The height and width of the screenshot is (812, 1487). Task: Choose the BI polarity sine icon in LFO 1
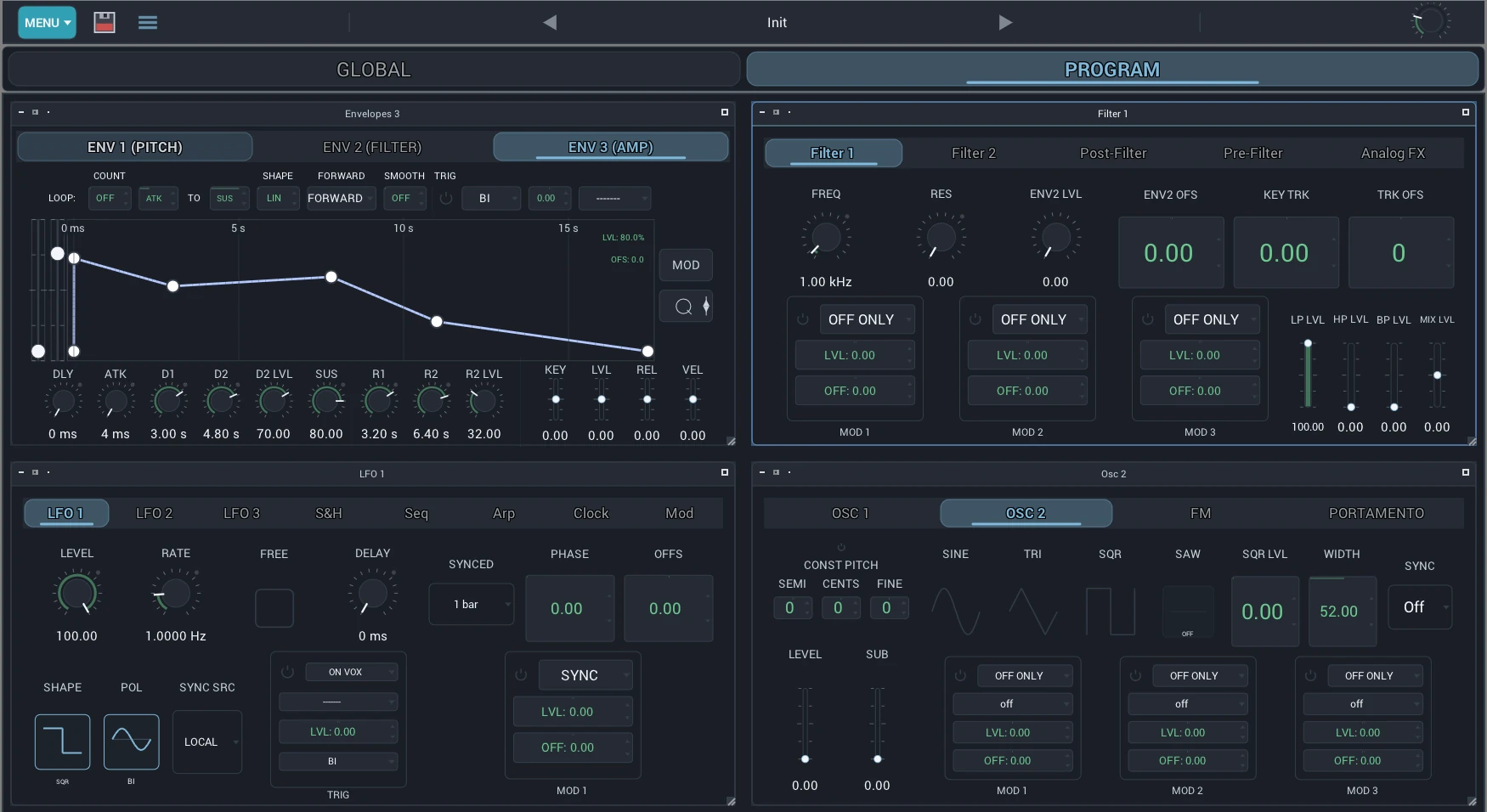[132, 742]
